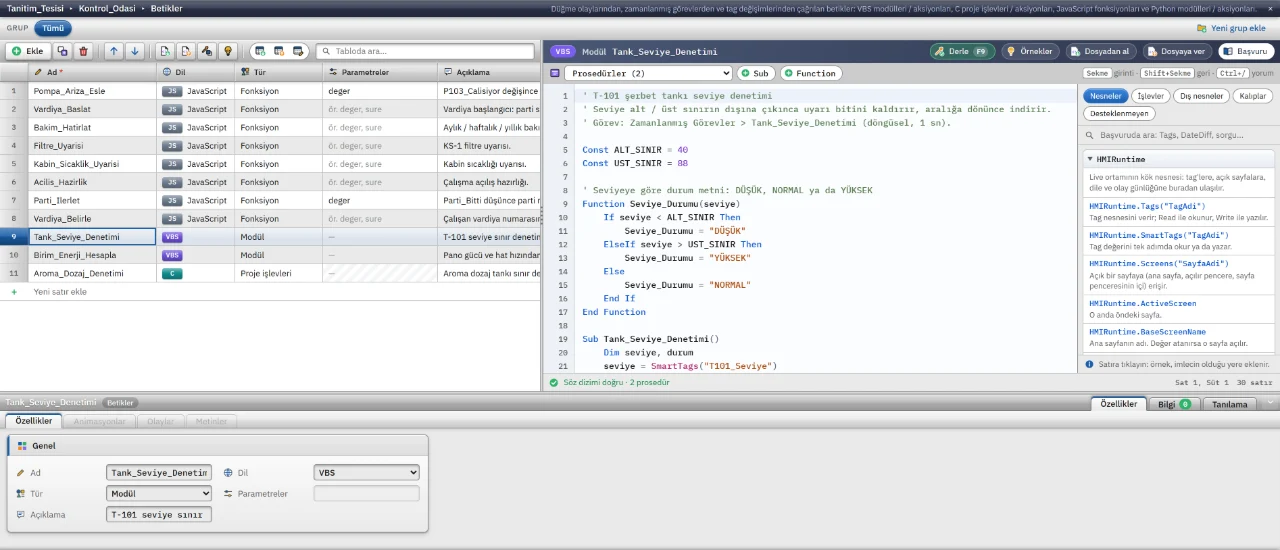1280x550 pixels.
Task: Click the document icon beside the stamp icon
Action: 185,51
